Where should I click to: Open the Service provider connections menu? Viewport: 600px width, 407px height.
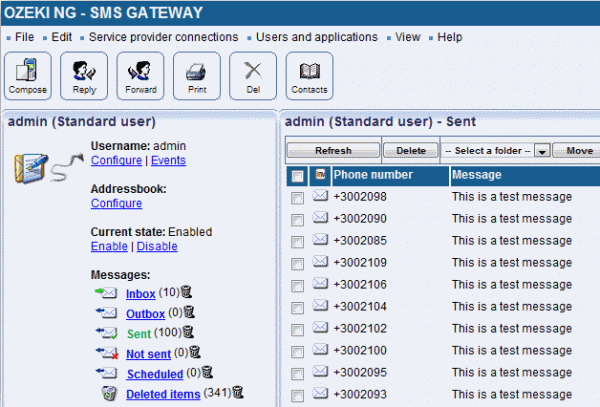(x=163, y=37)
